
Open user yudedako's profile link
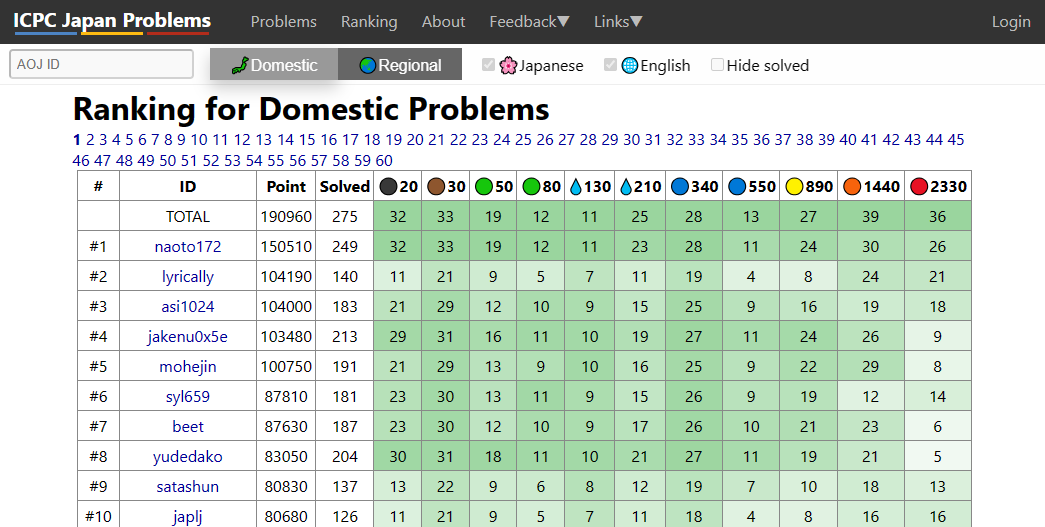[x=188, y=456]
